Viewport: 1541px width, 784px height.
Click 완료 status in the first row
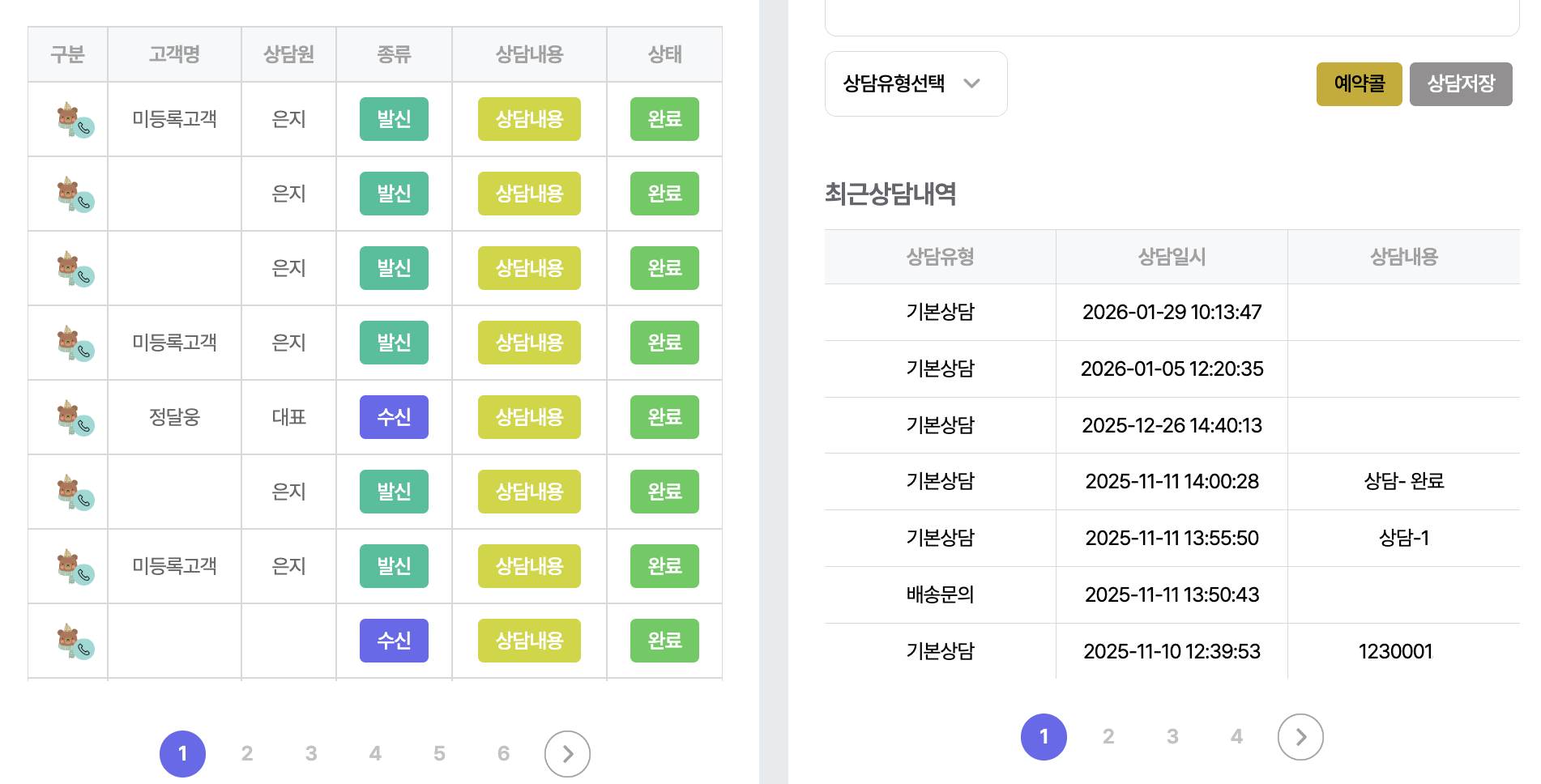click(x=664, y=119)
